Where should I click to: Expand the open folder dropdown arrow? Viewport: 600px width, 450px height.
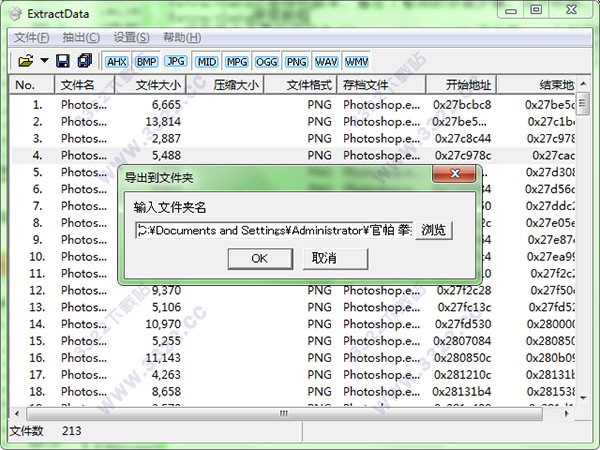pos(44,60)
